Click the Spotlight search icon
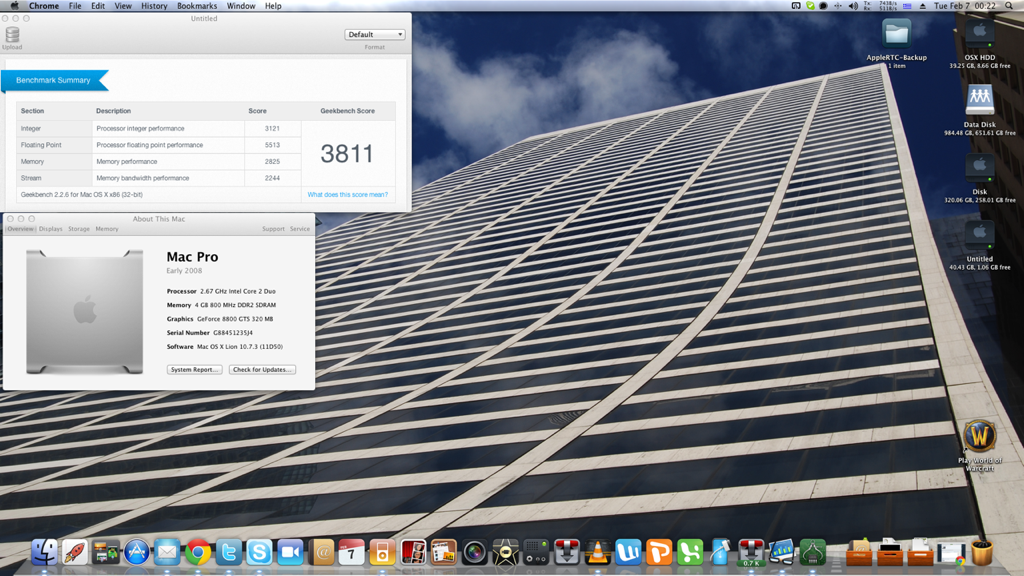 1009,6
